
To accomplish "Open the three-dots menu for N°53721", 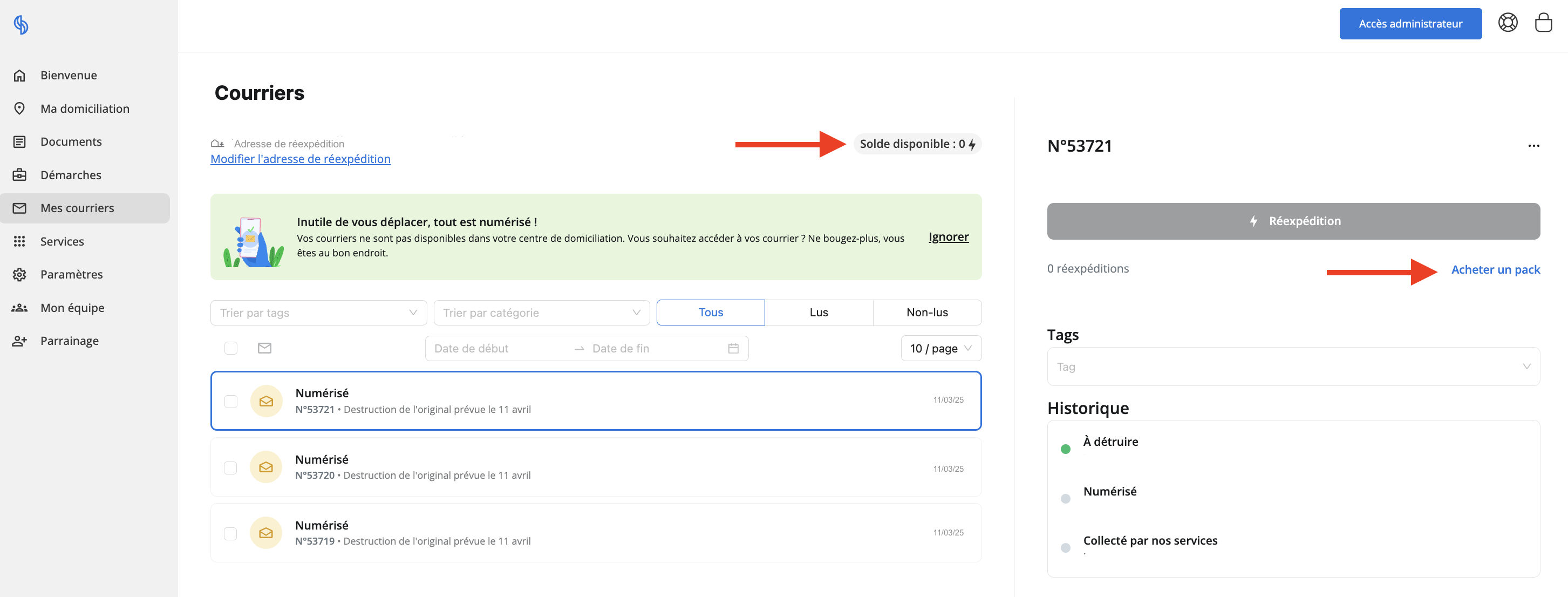I will 1533,146.
